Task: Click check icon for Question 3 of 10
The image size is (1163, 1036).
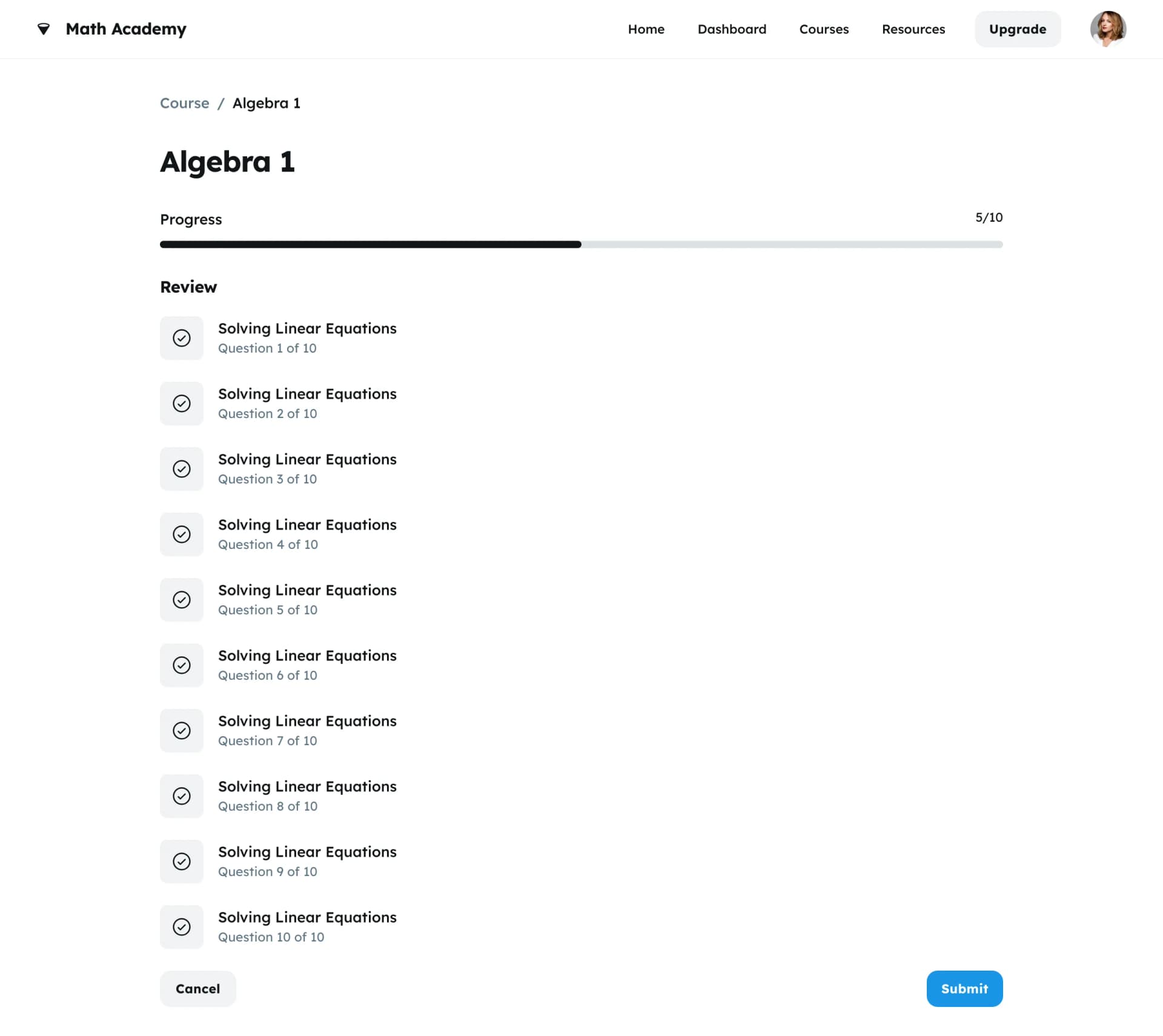Action: click(x=182, y=469)
